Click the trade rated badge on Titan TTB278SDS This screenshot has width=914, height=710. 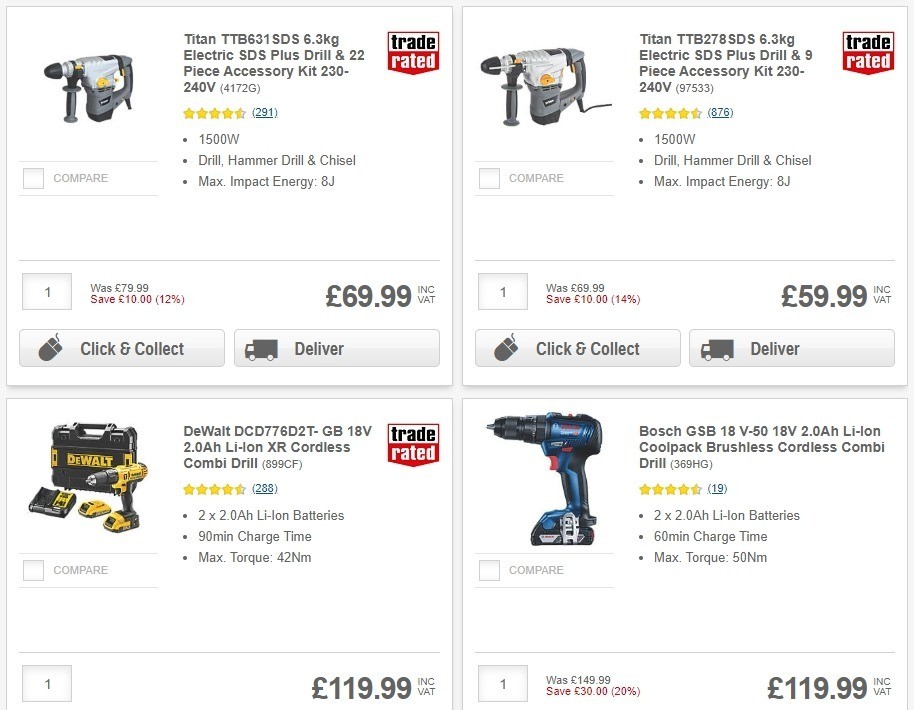tap(868, 53)
